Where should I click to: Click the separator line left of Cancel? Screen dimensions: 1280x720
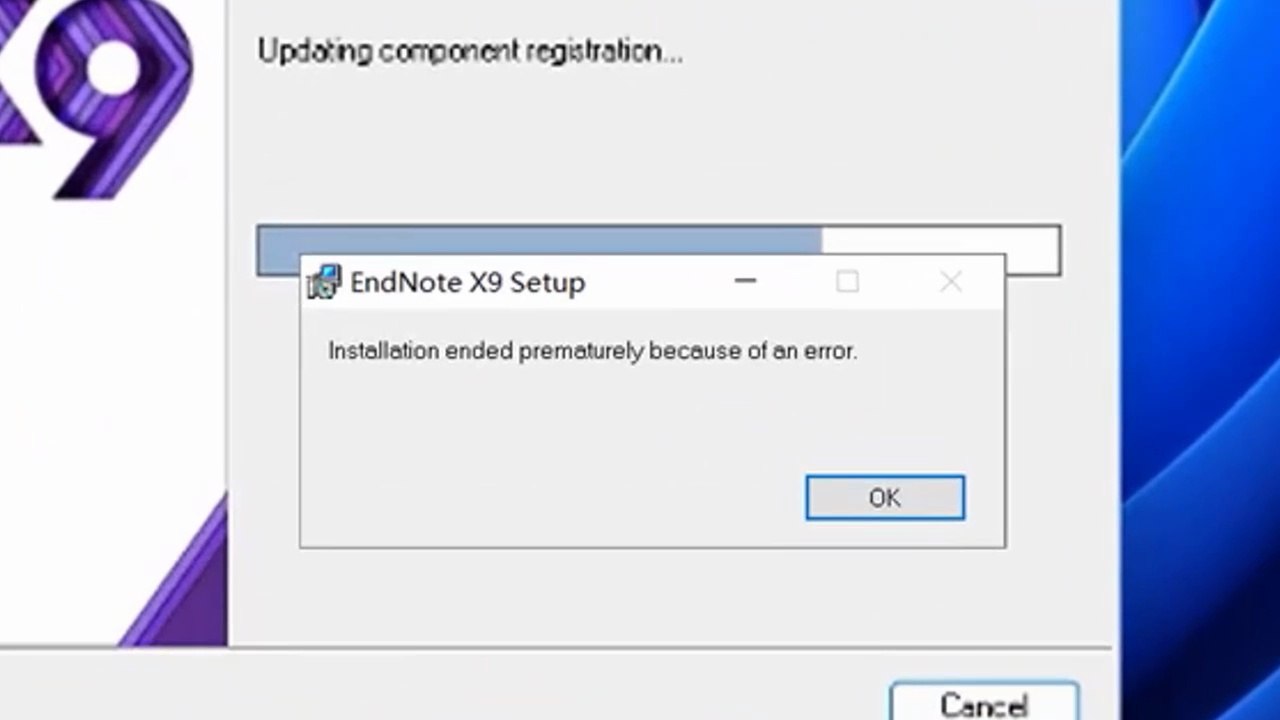click(x=500, y=649)
